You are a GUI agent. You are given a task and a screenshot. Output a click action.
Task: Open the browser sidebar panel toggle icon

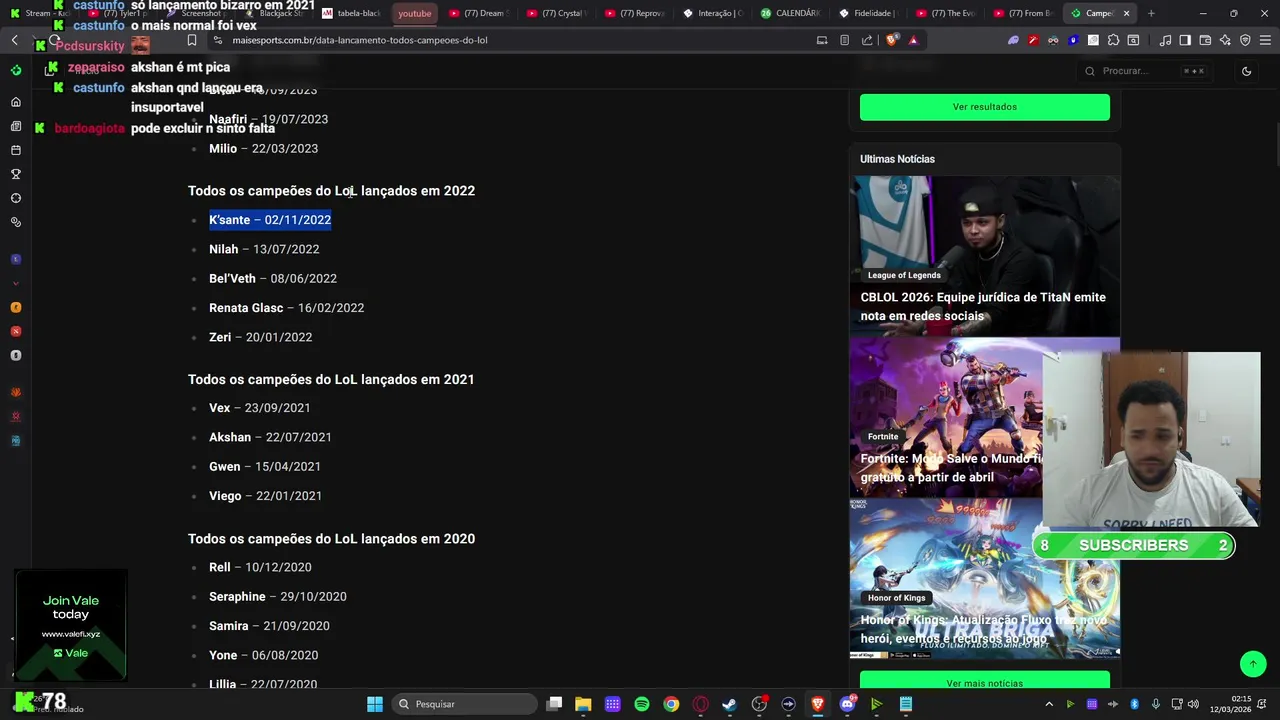pyautogui.click(x=1185, y=40)
